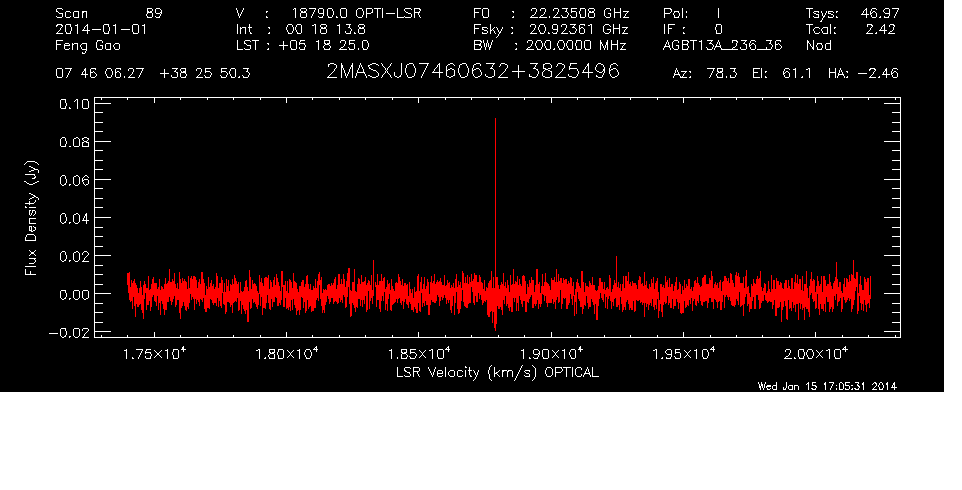Click the x-axis tick label 2.00×10⁴
Viewport: 962px width, 490px height.
816,354
